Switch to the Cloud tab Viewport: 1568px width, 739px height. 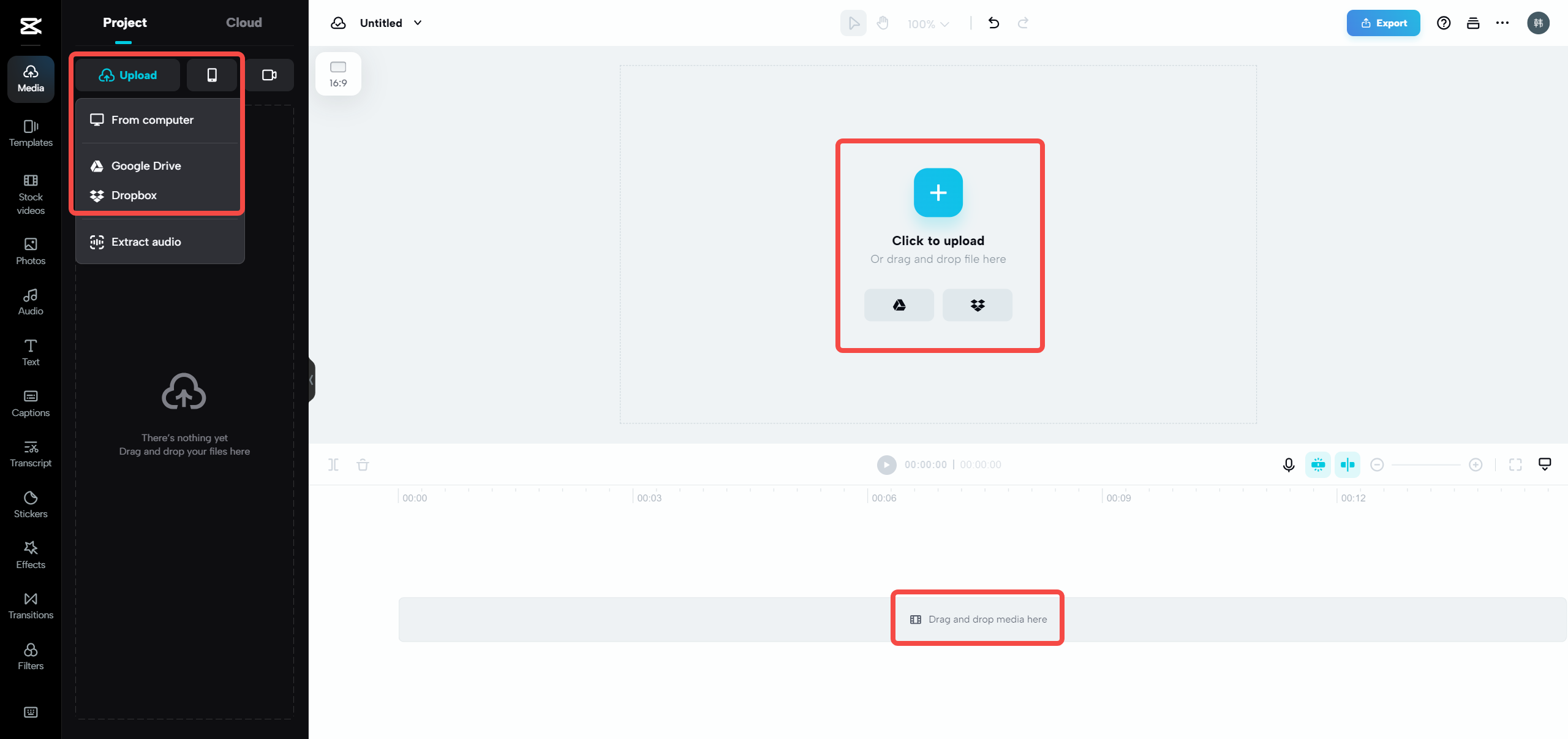[x=244, y=23]
